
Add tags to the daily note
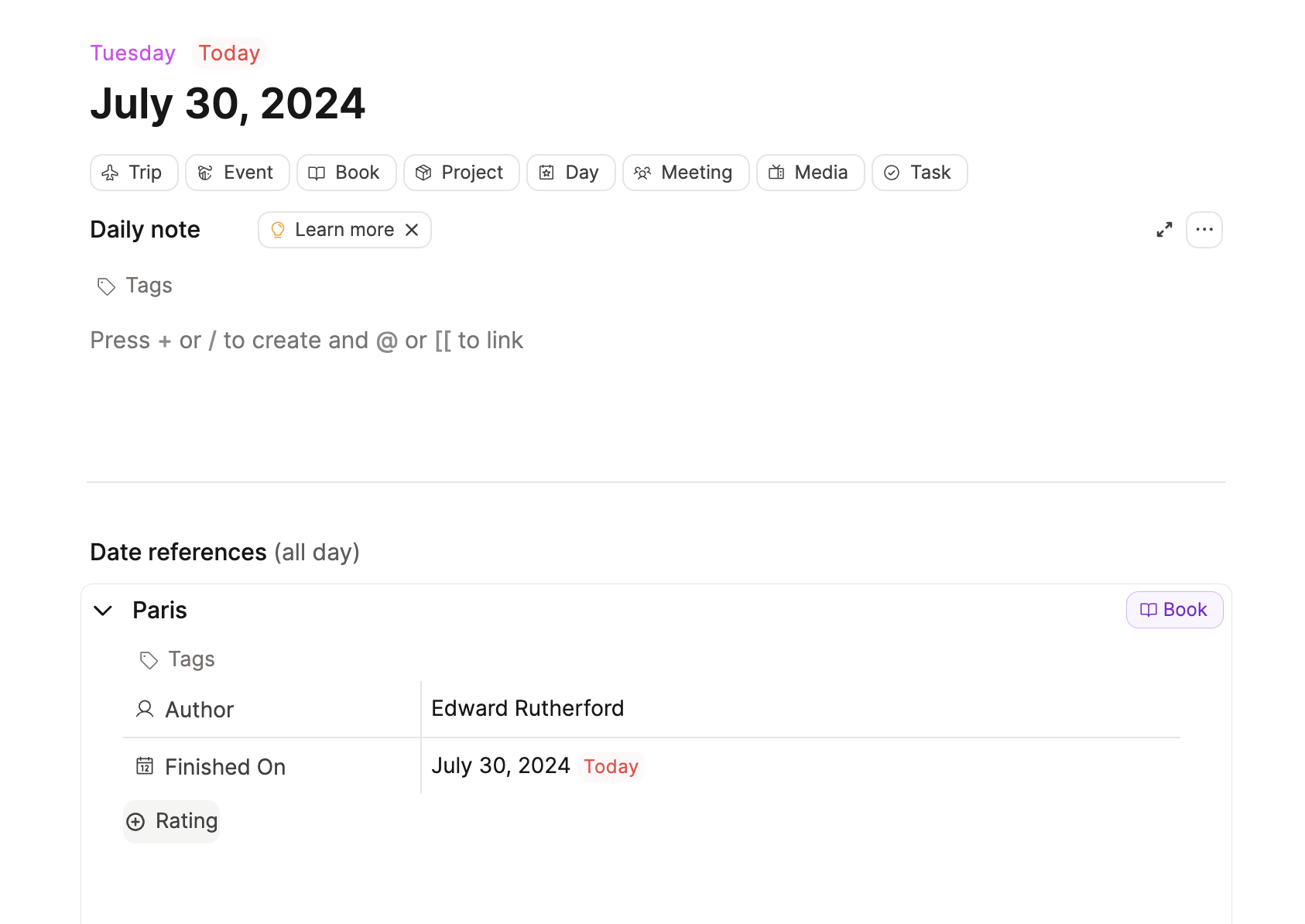coord(149,286)
